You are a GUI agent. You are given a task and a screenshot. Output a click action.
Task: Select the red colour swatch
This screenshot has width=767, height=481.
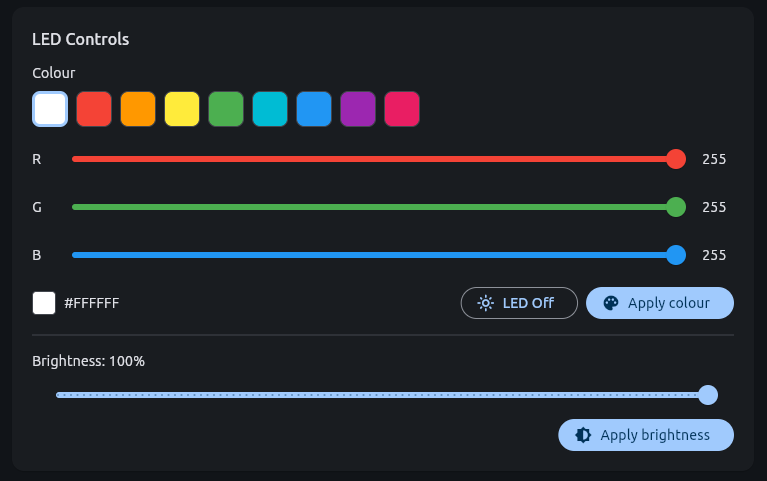[x=94, y=109]
